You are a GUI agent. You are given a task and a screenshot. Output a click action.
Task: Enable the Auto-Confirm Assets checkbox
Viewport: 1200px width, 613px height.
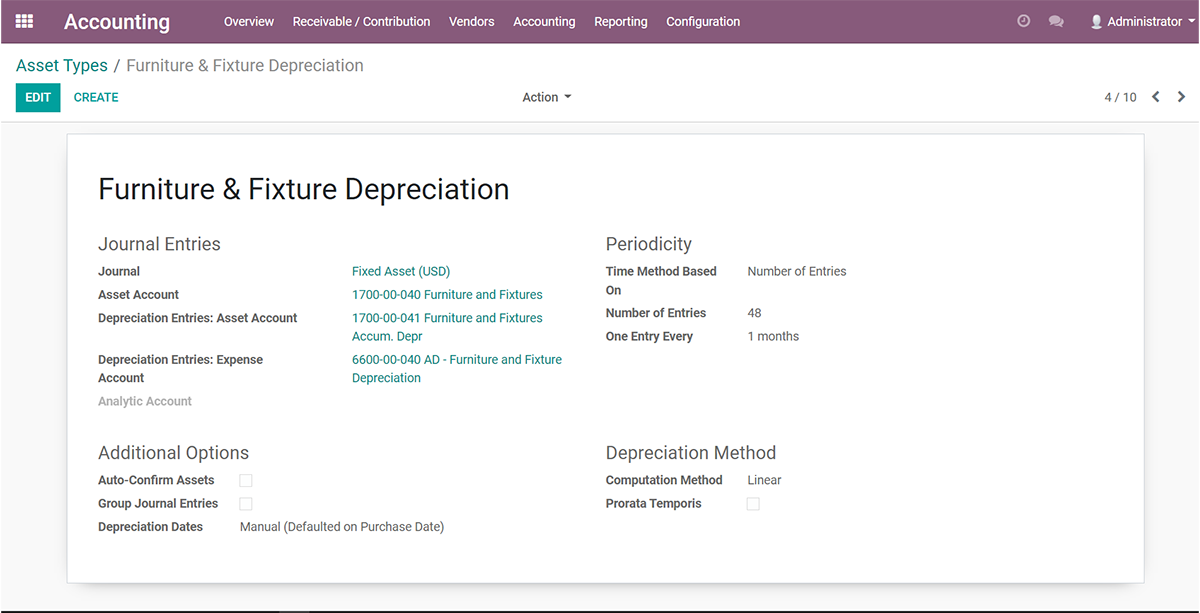point(246,481)
